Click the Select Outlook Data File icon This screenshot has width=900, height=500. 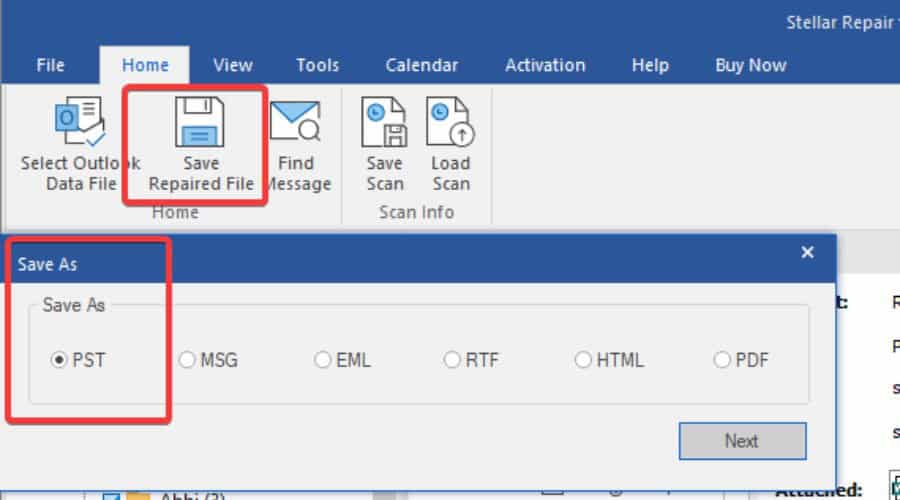(x=80, y=122)
